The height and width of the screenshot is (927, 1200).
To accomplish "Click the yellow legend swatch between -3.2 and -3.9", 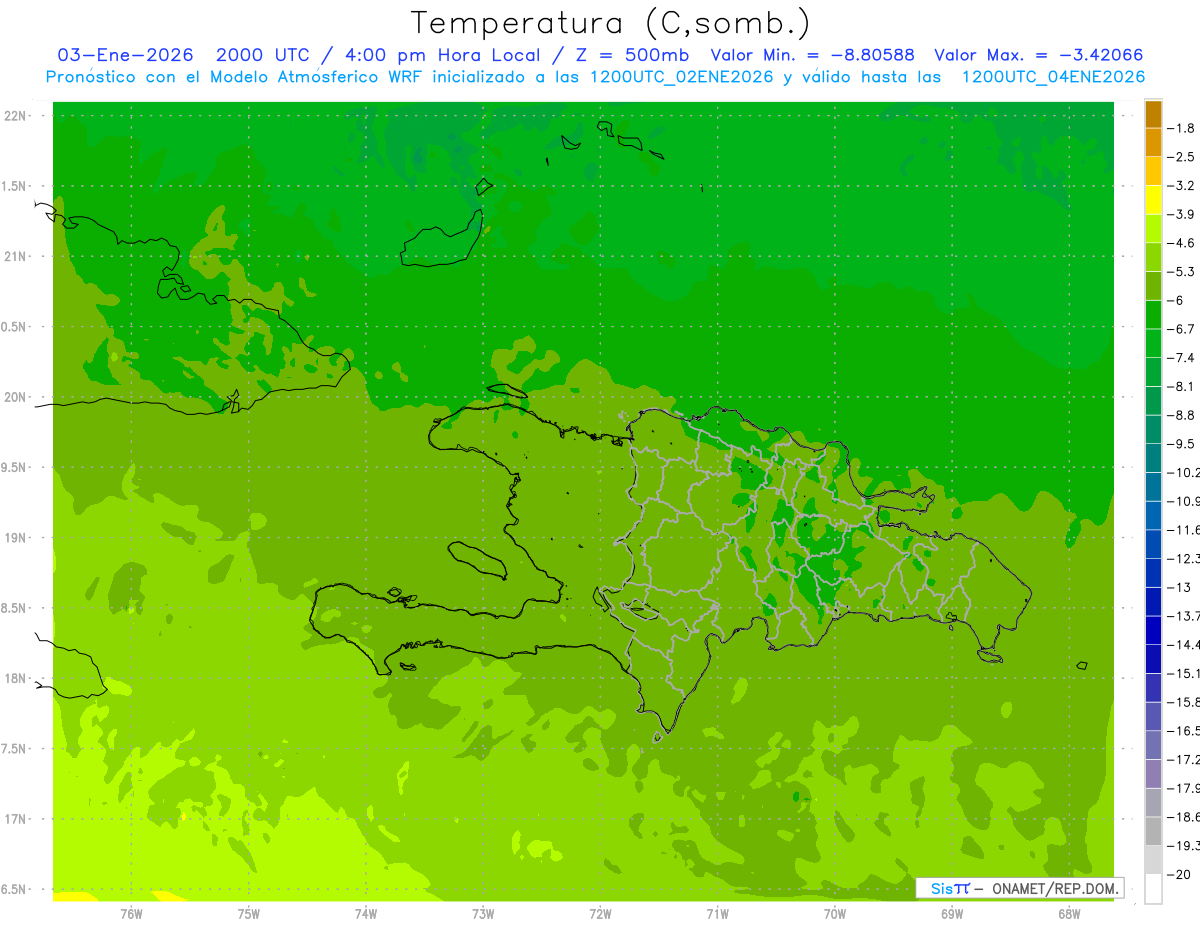I will click(1153, 200).
